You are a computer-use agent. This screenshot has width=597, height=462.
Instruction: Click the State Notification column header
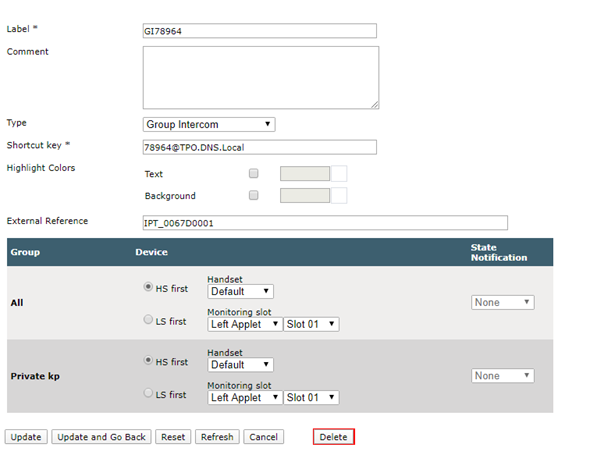tap(499, 253)
